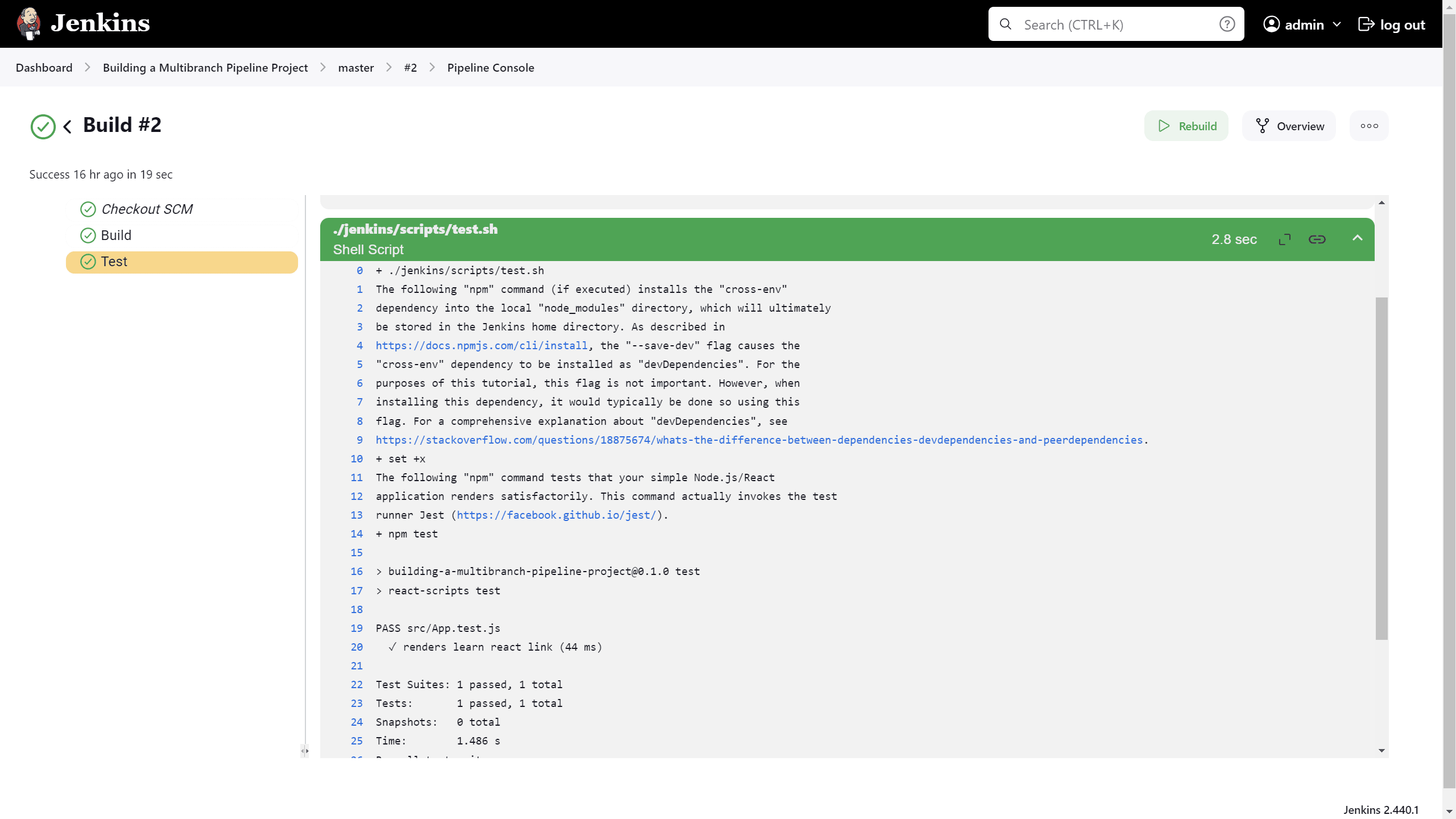Click the console log vertical scrollbar

[1381, 468]
